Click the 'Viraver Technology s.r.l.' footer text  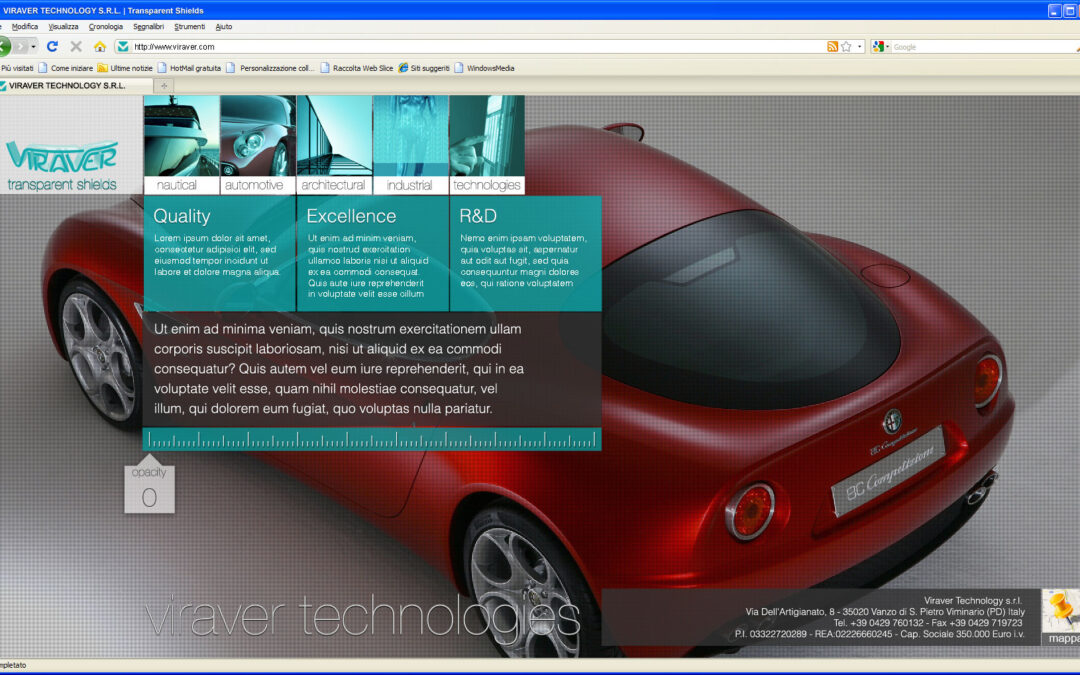tap(973, 601)
